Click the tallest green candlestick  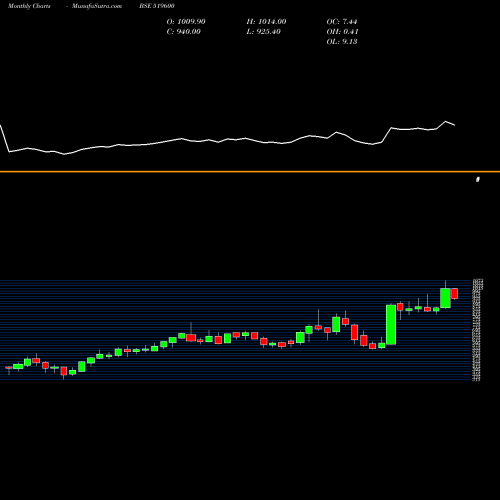point(391,325)
